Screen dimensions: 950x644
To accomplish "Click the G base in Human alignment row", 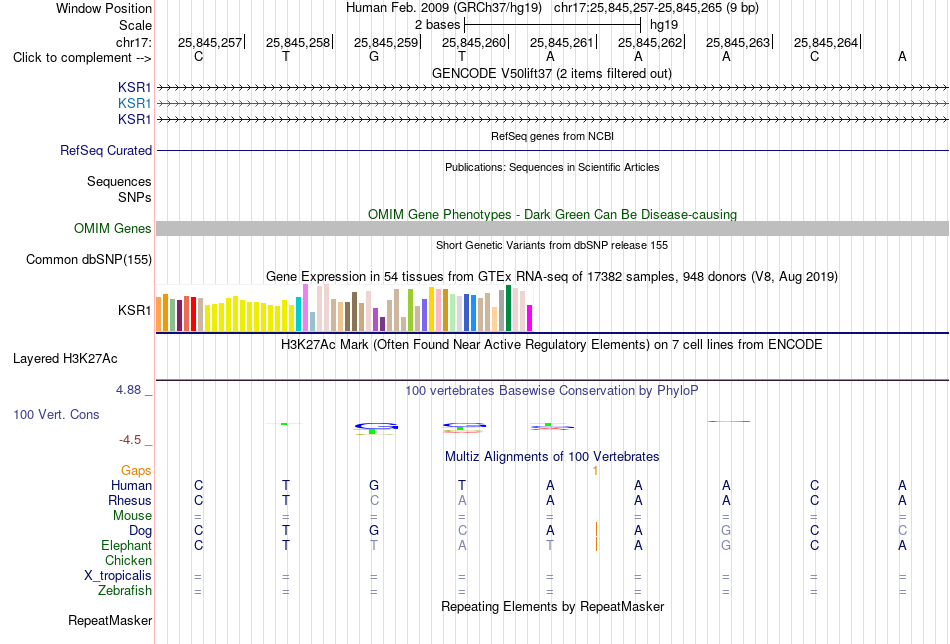I will click(x=374, y=485).
